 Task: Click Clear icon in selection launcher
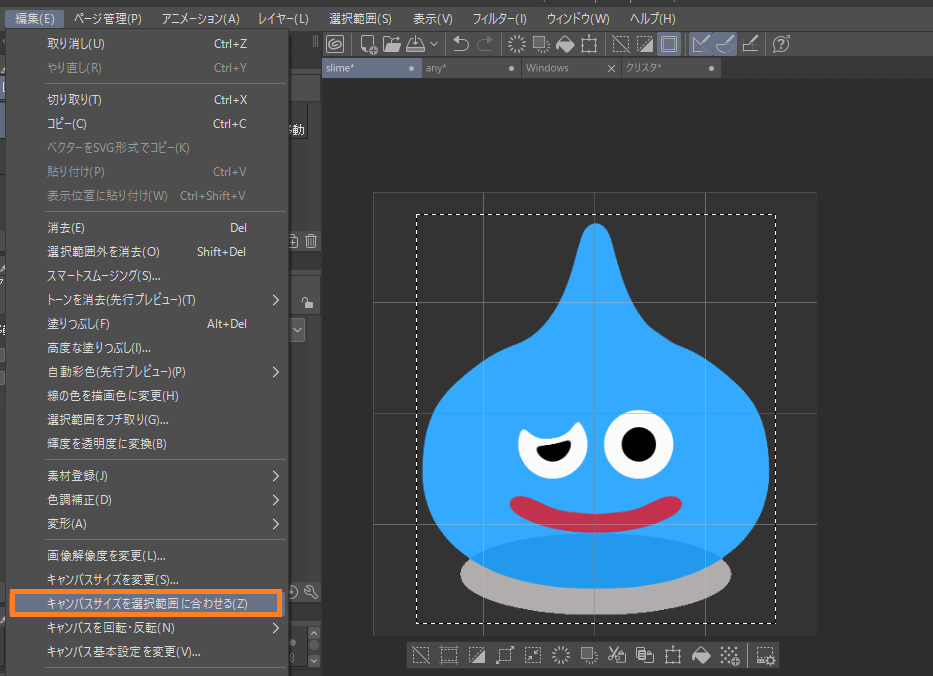pyautogui.click(x=561, y=655)
